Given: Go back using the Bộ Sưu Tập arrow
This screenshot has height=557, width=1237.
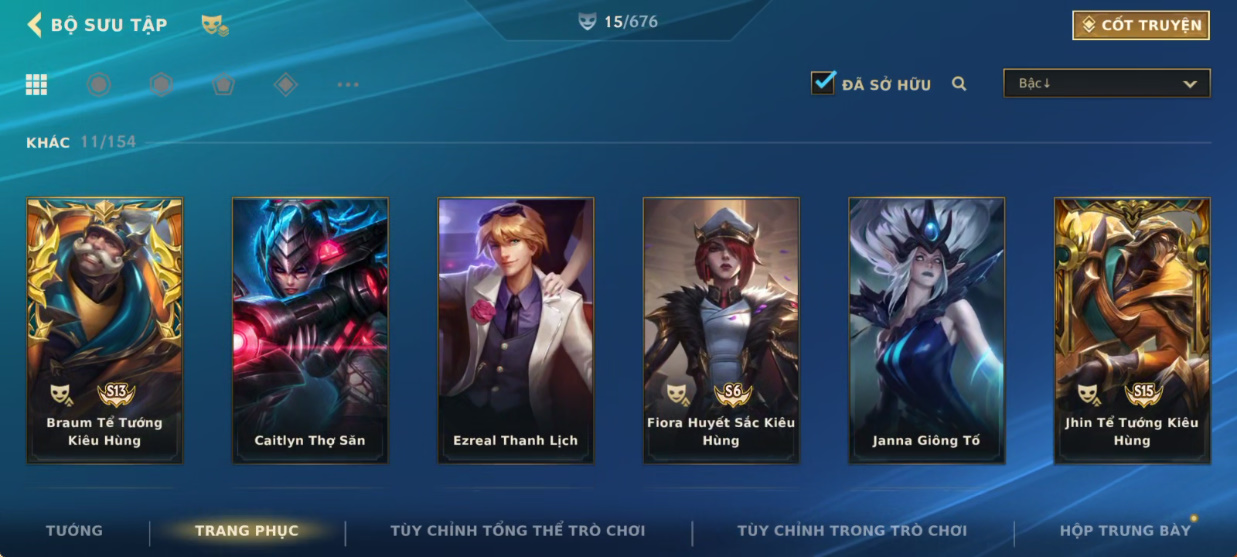Looking at the screenshot, I should 35,24.
